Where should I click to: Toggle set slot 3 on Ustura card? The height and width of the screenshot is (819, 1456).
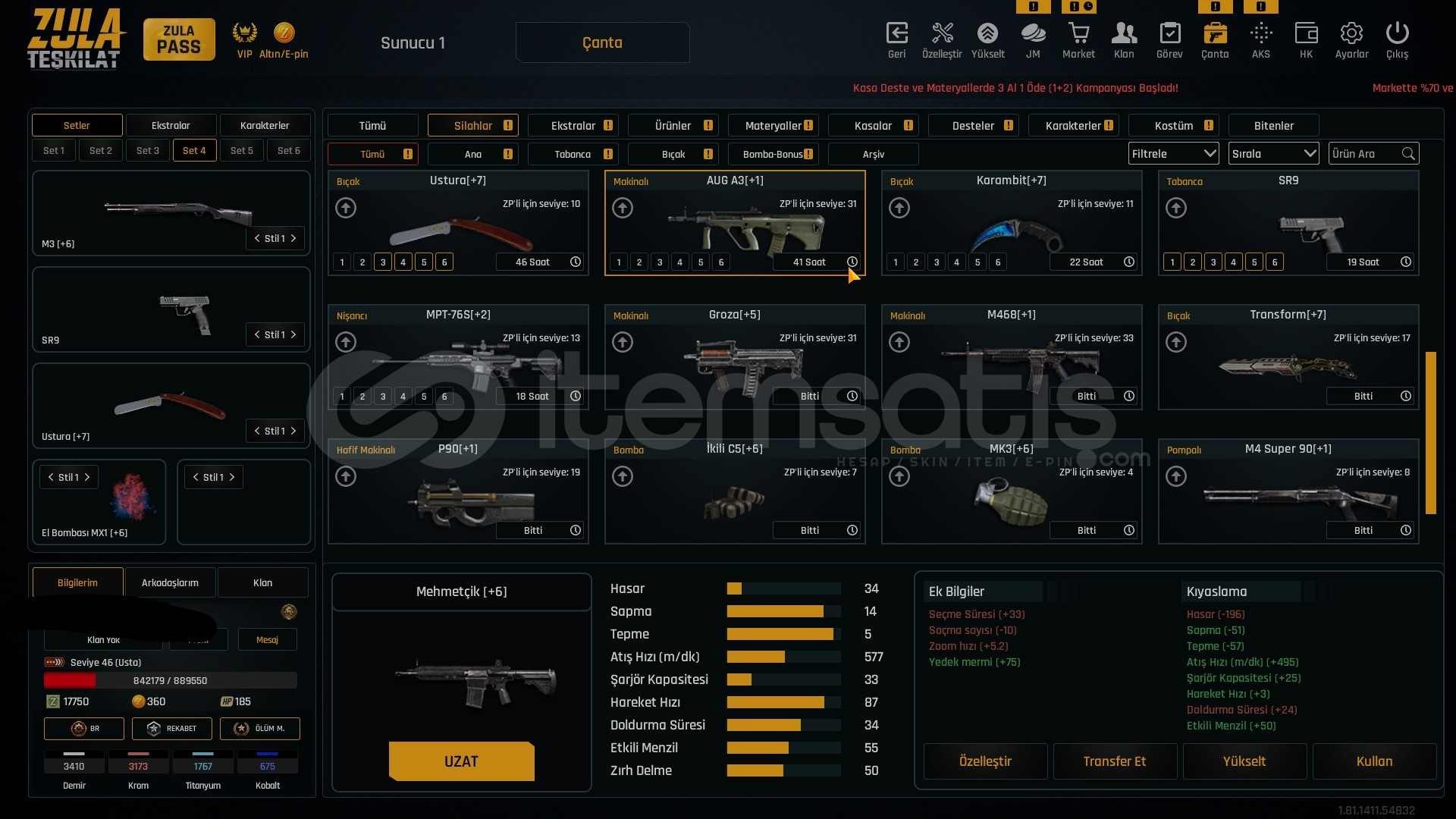pos(383,262)
